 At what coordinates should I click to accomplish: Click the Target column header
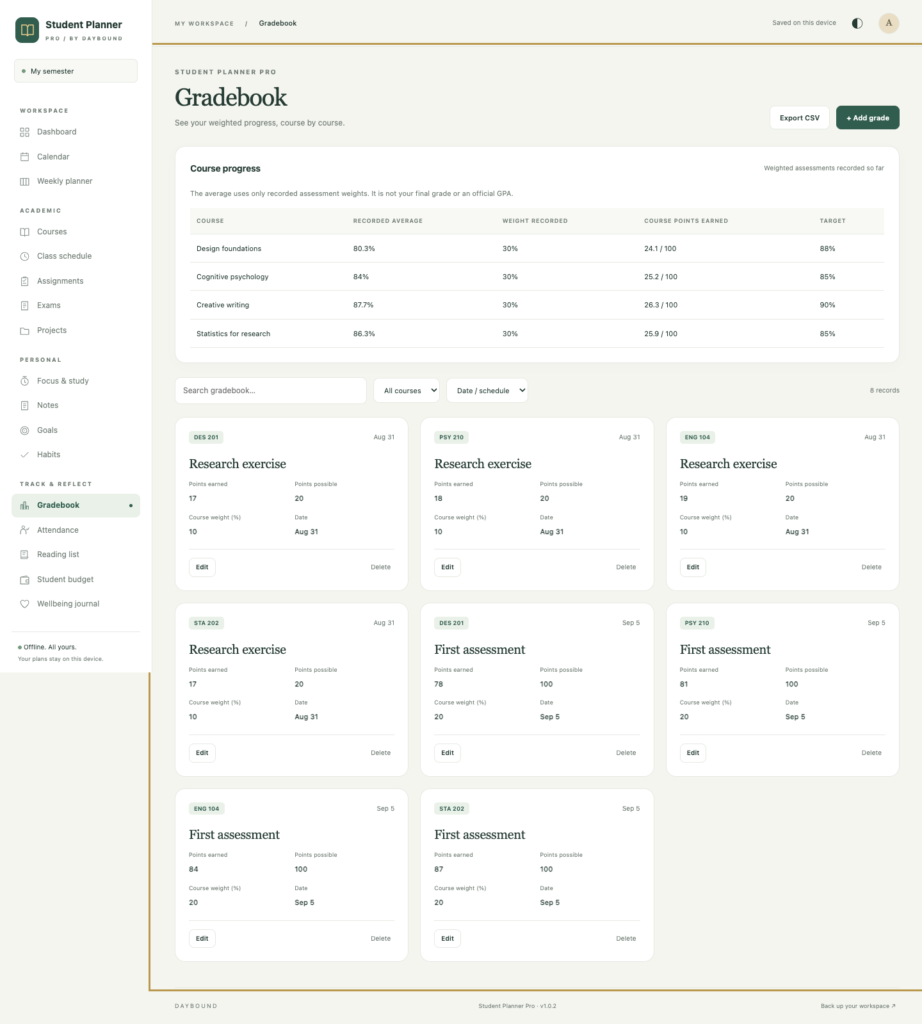[833, 221]
